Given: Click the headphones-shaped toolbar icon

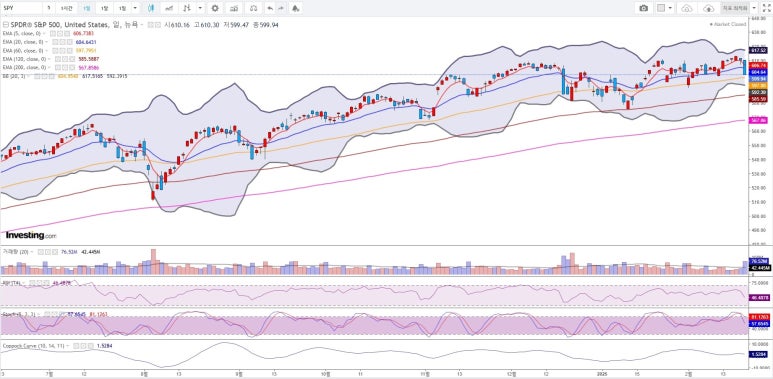Looking at the screenshot, I should point(253,8).
